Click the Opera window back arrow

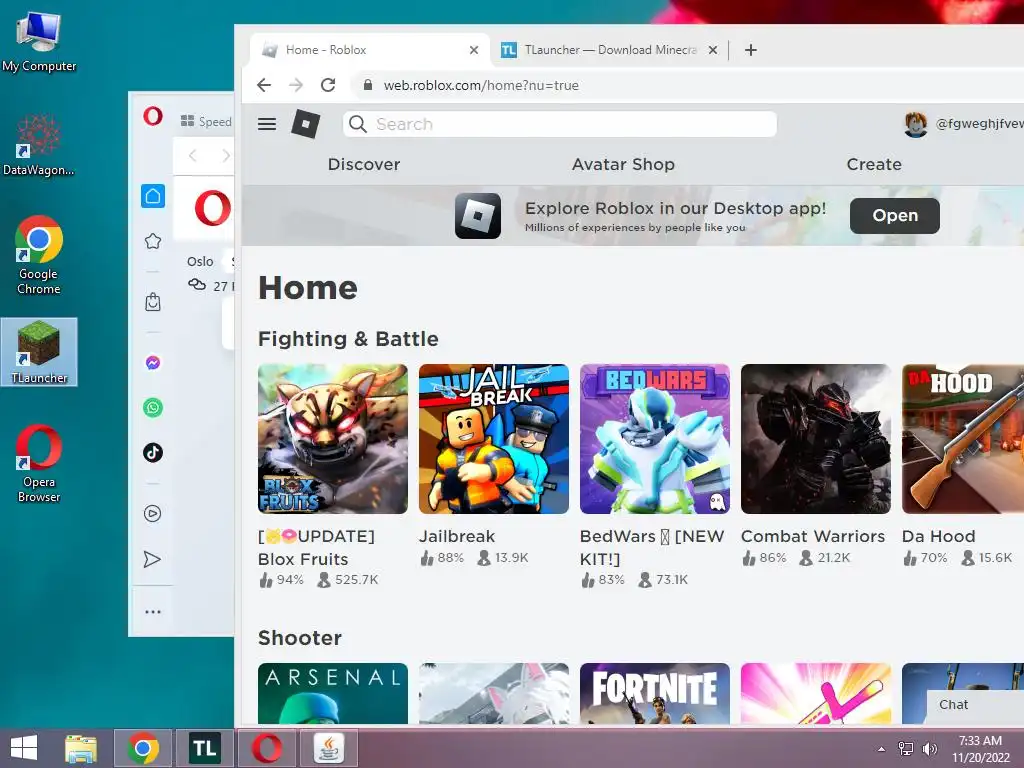point(193,155)
